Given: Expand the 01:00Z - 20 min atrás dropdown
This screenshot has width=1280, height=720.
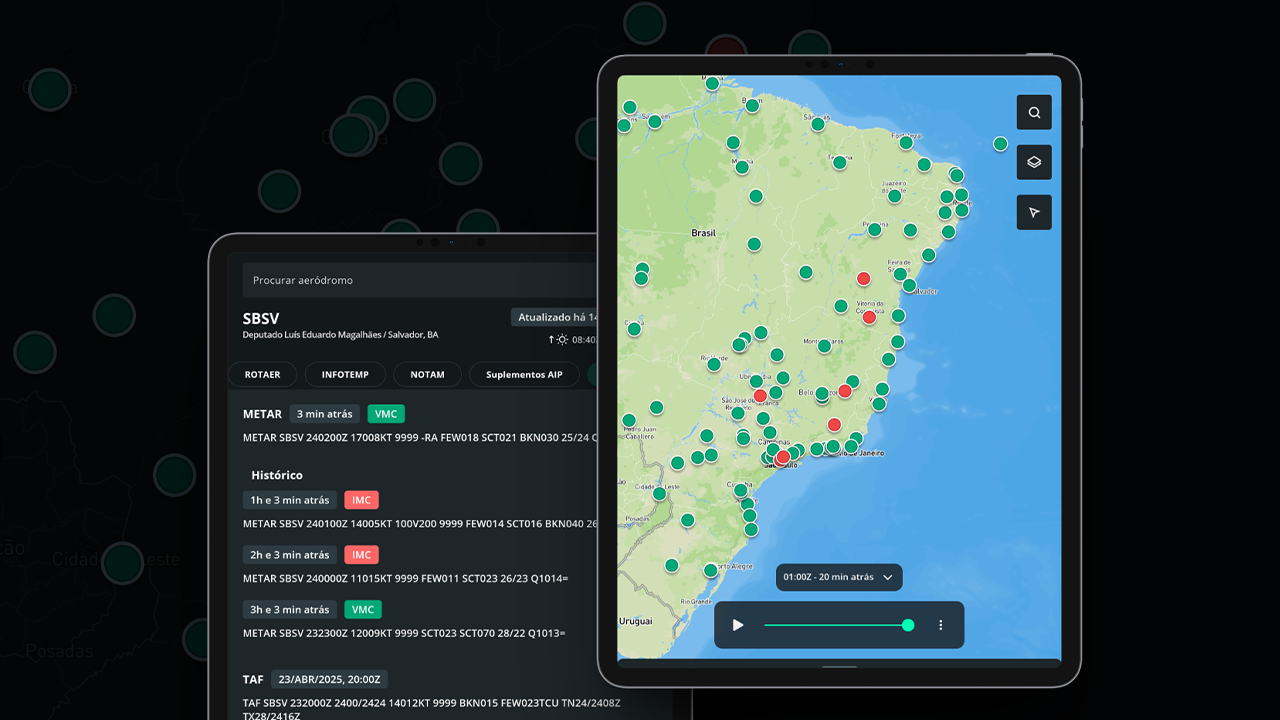Looking at the screenshot, I should tap(839, 577).
